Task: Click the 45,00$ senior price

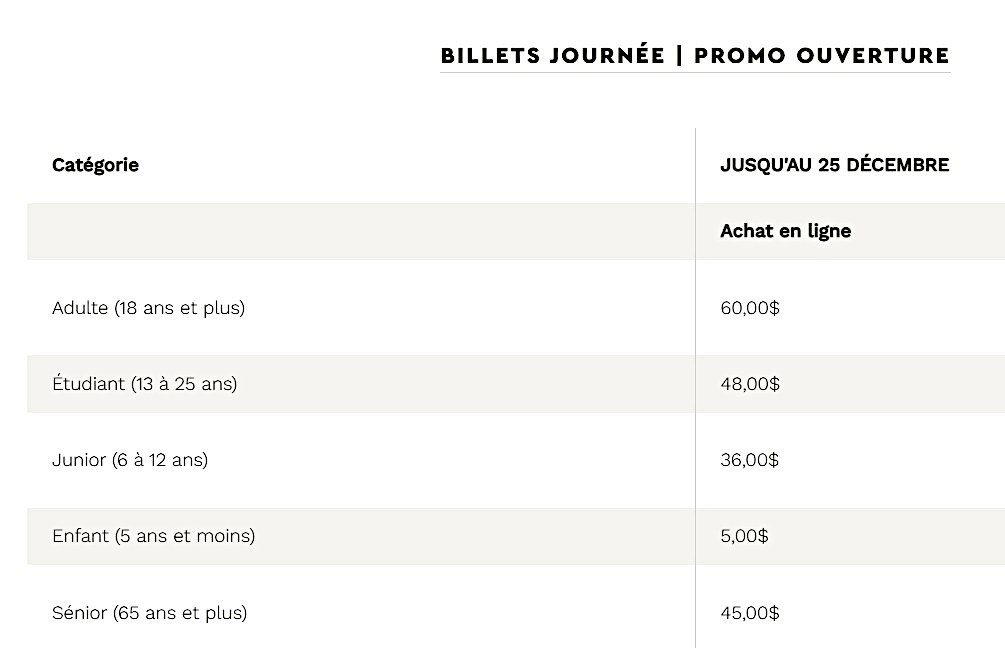Action: pyautogui.click(x=749, y=612)
